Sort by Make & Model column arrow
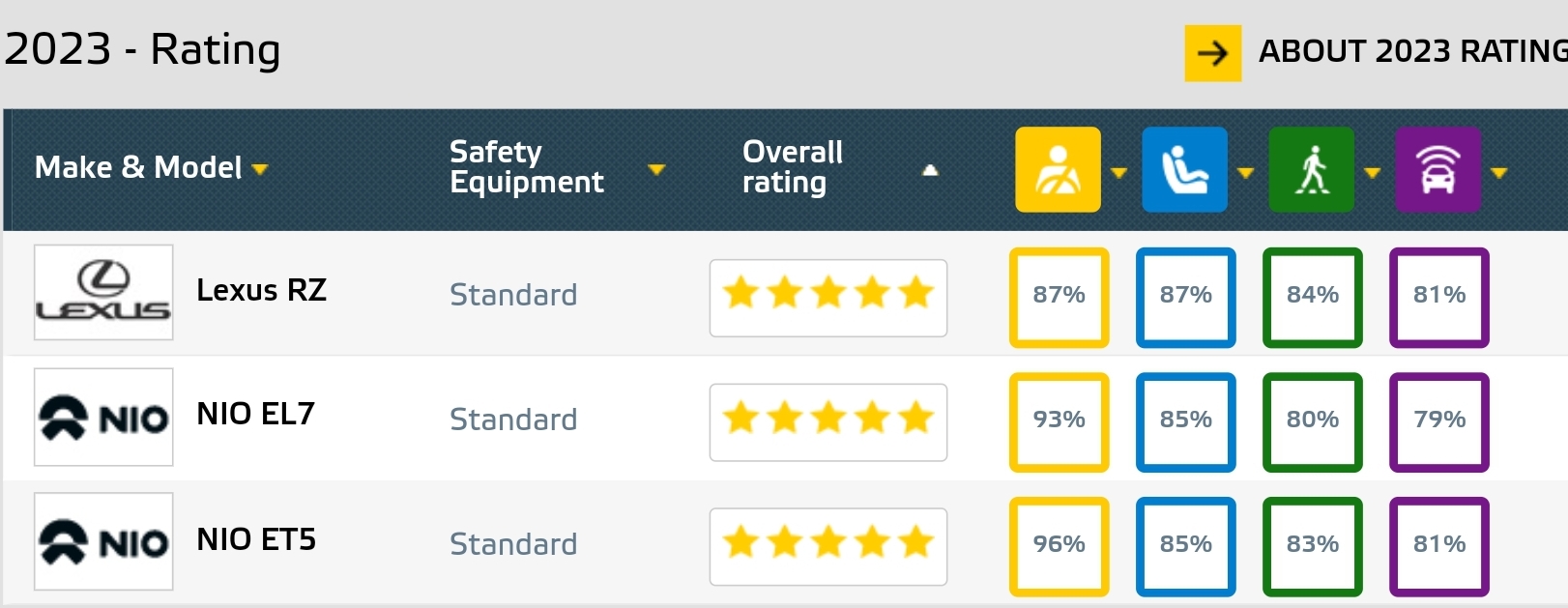Viewport: 1568px width, 608px height. click(x=259, y=170)
